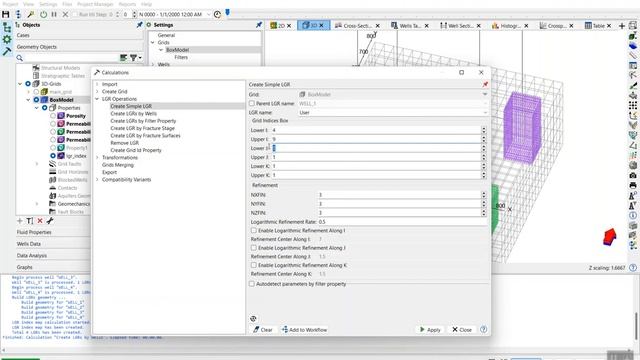Screen dimensions: 640x360
Task: Click the printer icon in right toolbar
Action: (x=633, y=185)
